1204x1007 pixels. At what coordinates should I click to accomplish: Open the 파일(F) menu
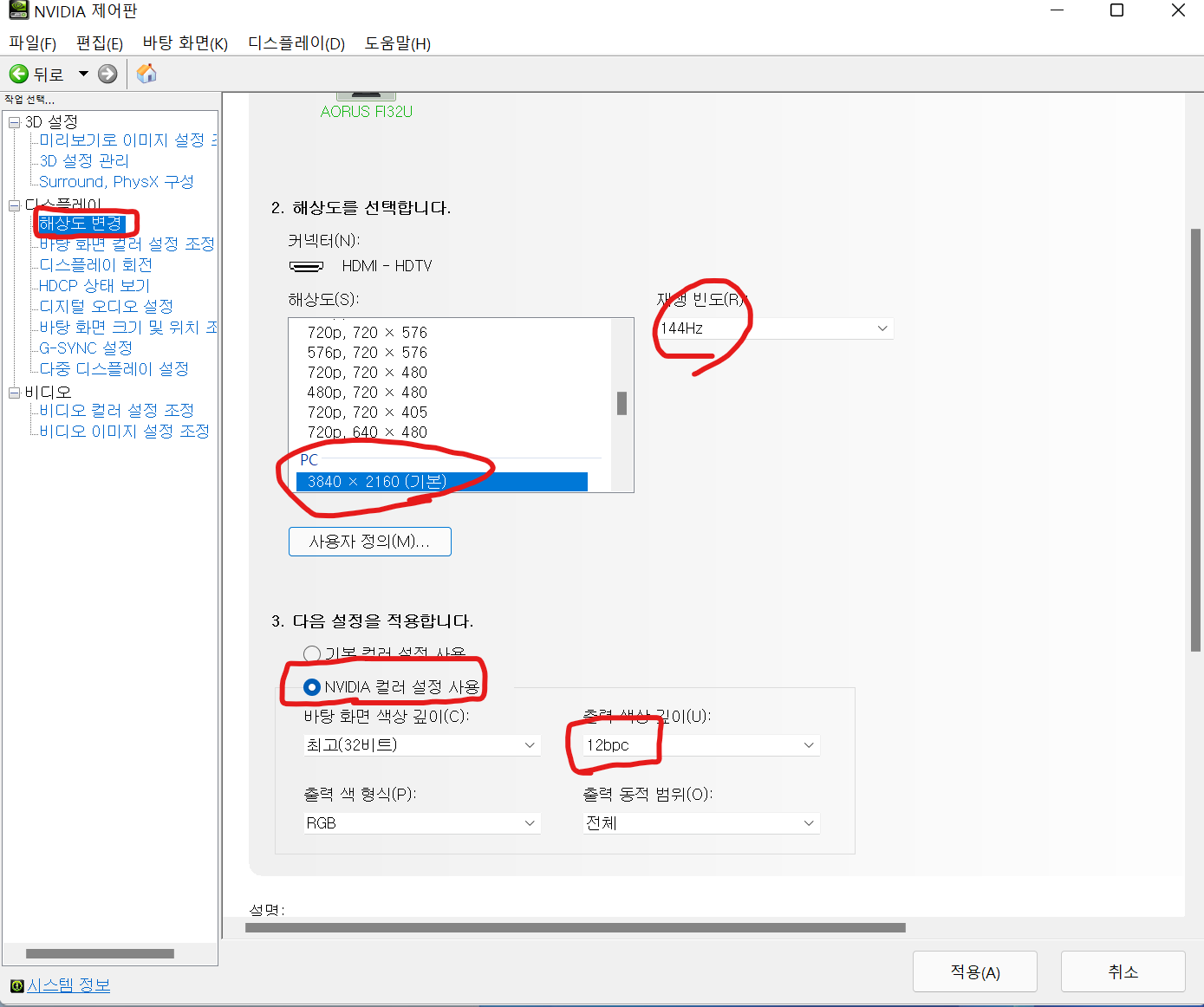click(x=32, y=43)
